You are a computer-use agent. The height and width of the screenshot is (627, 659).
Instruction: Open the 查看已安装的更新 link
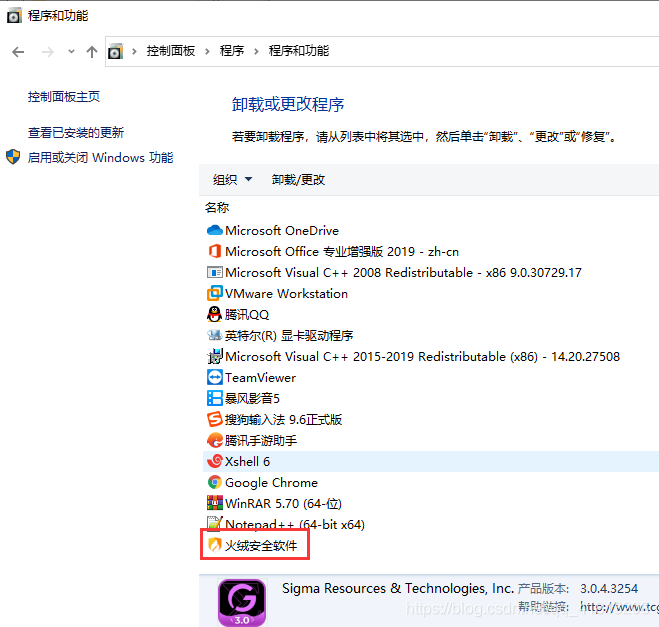(76, 132)
